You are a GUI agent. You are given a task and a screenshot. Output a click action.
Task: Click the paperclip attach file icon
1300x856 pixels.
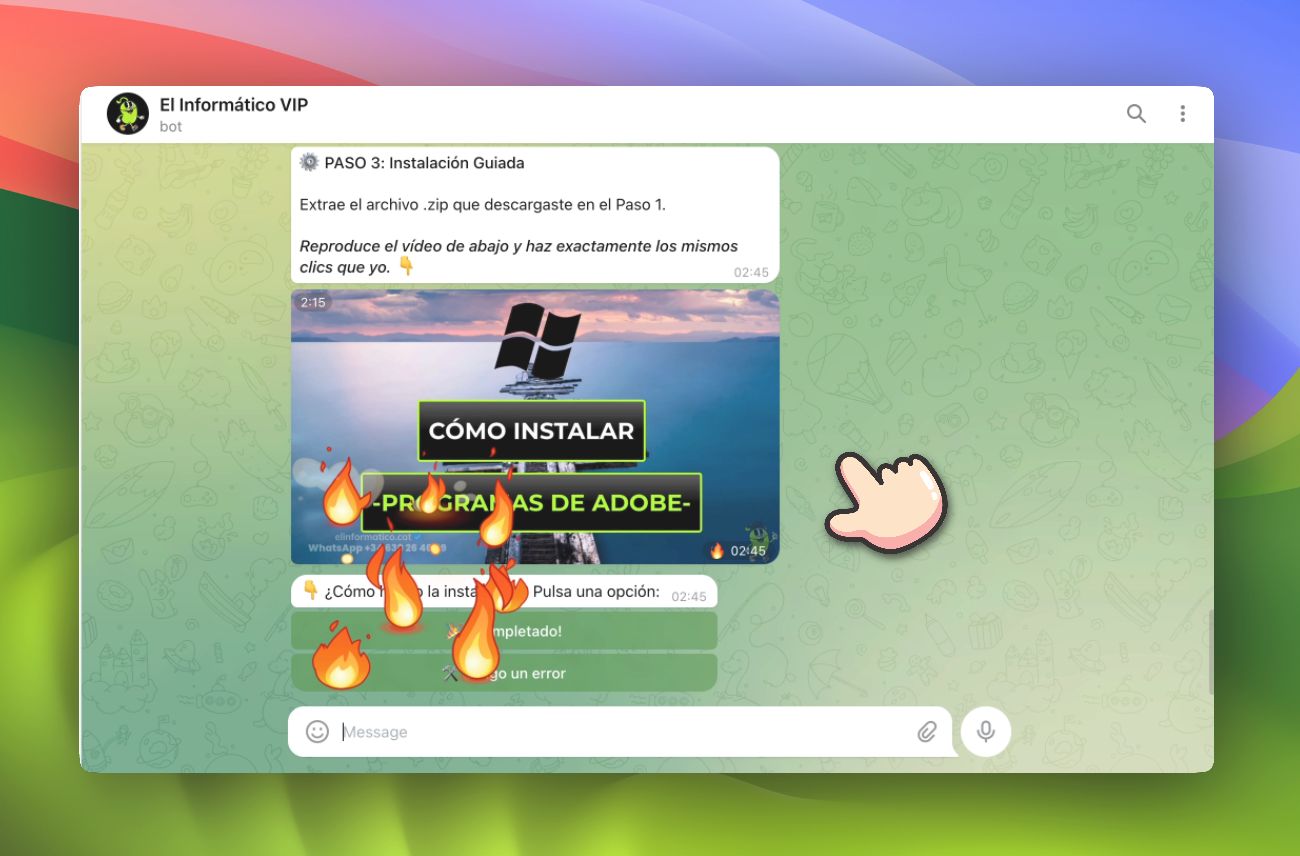[x=927, y=732]
